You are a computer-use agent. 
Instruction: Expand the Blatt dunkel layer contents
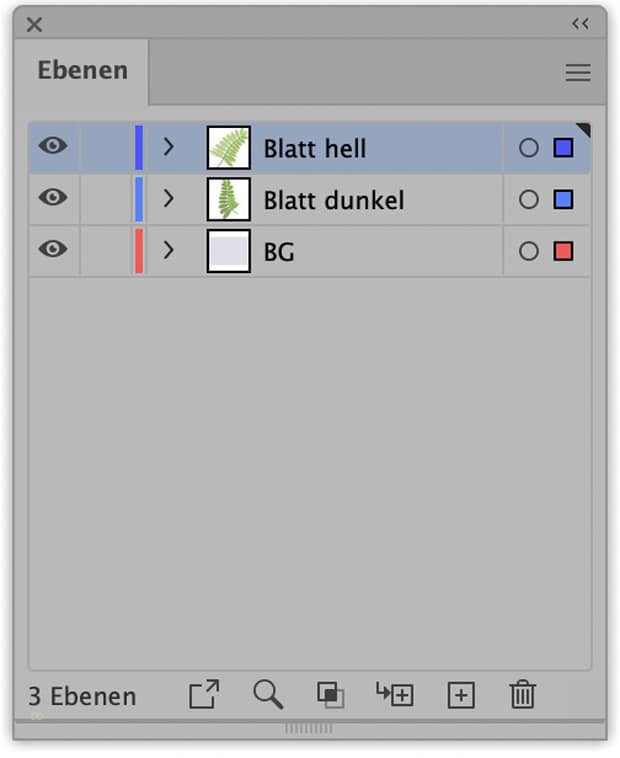[x=168, y=200]
